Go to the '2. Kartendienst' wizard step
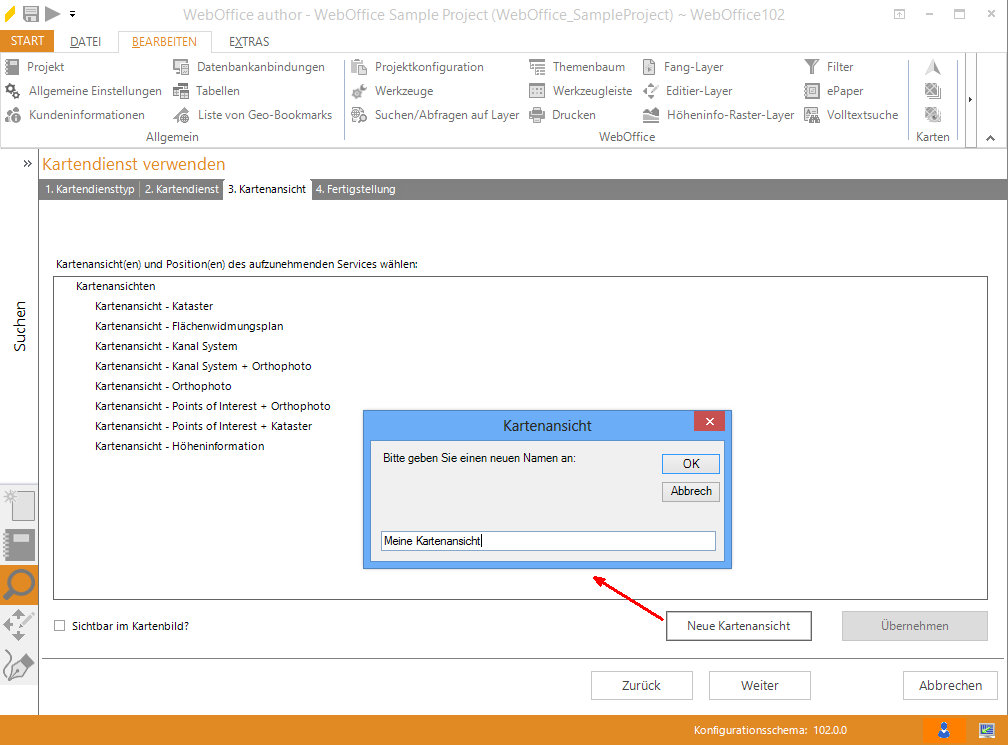 point(181,189)
